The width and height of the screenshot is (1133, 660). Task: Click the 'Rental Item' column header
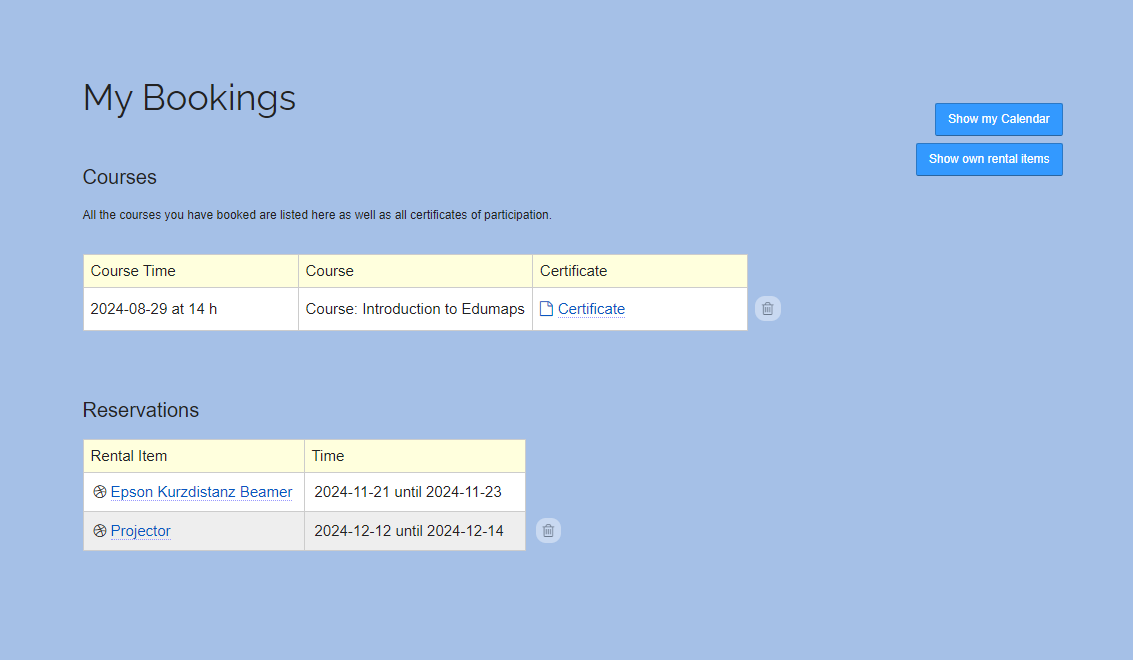click(194, 456)
